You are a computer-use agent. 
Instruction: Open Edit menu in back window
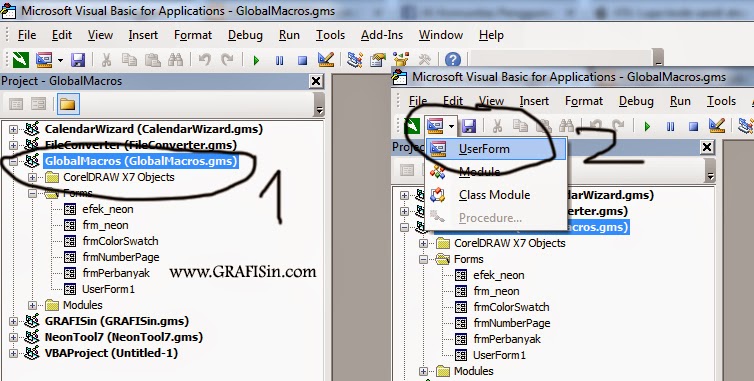click(62, 35)
